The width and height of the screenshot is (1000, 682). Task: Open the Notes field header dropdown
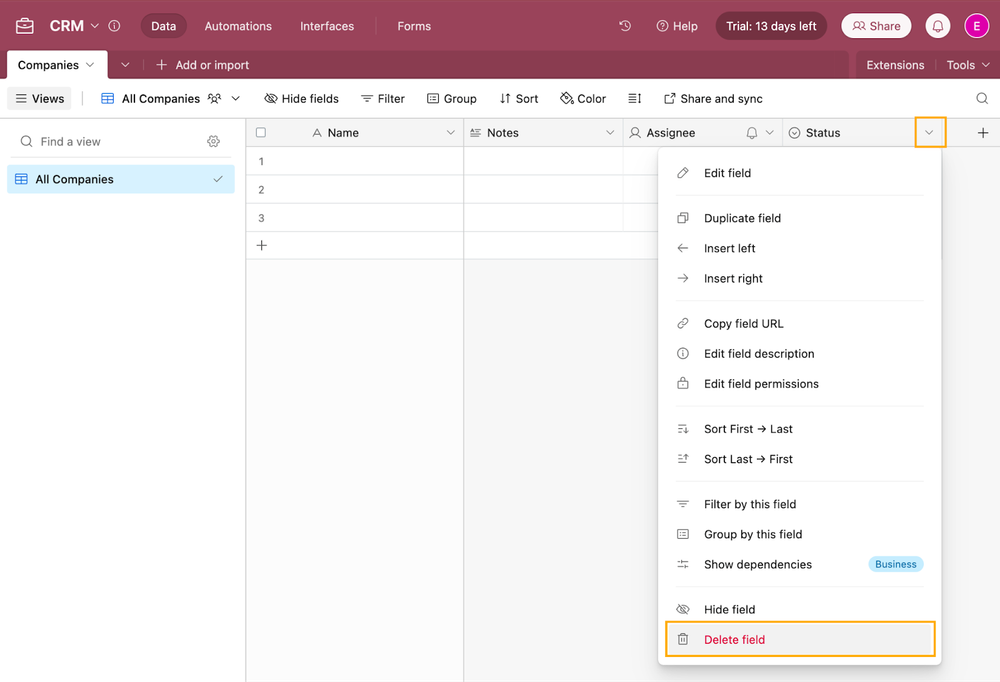click(610, 132)
